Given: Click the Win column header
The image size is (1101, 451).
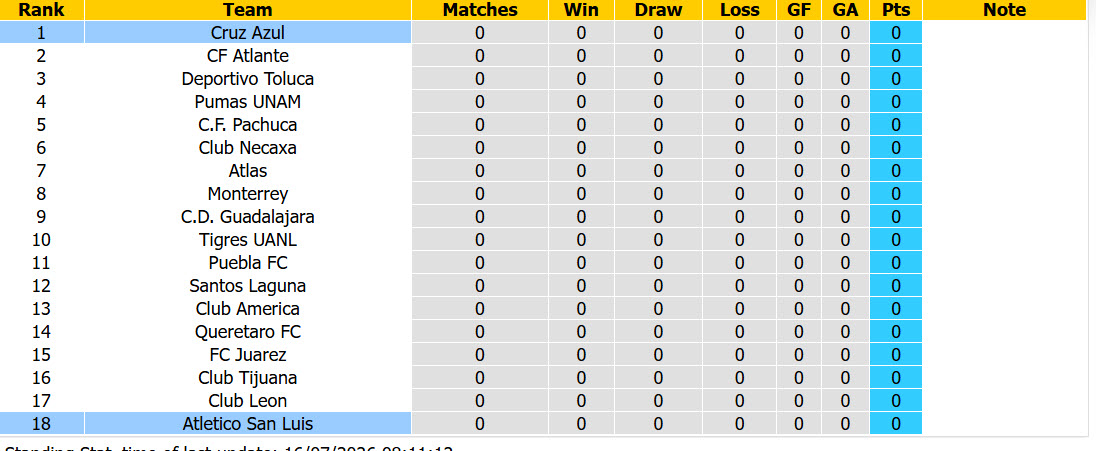Looking at the screenshot, I should pos(581,10).
